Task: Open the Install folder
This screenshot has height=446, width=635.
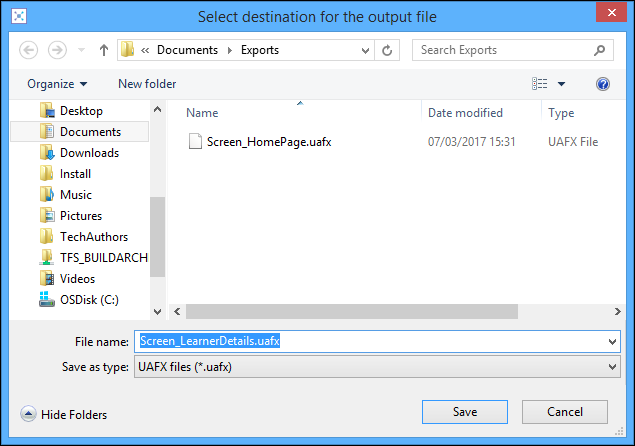Action: coord(75,174)
